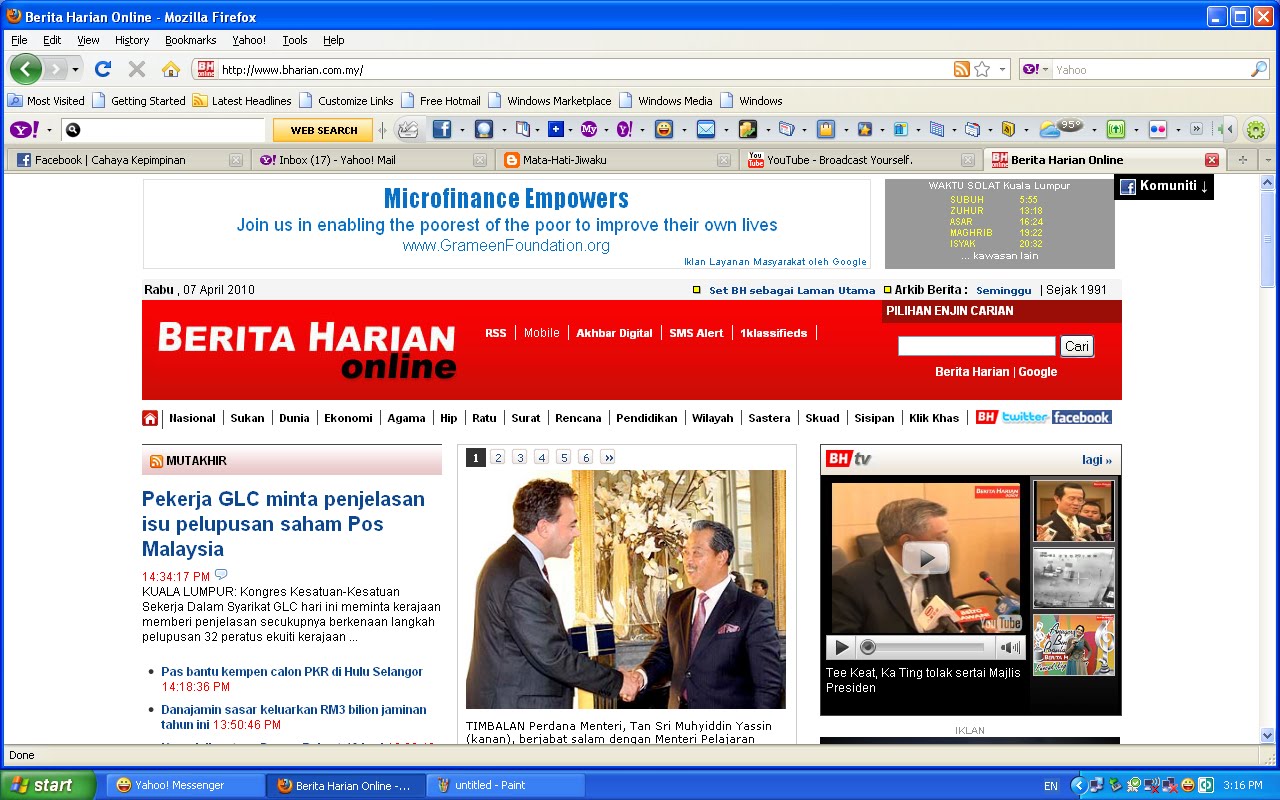Open the Sukan navigation link
This screenshot has width=1280, height=800.
click(x=247, y=418)
